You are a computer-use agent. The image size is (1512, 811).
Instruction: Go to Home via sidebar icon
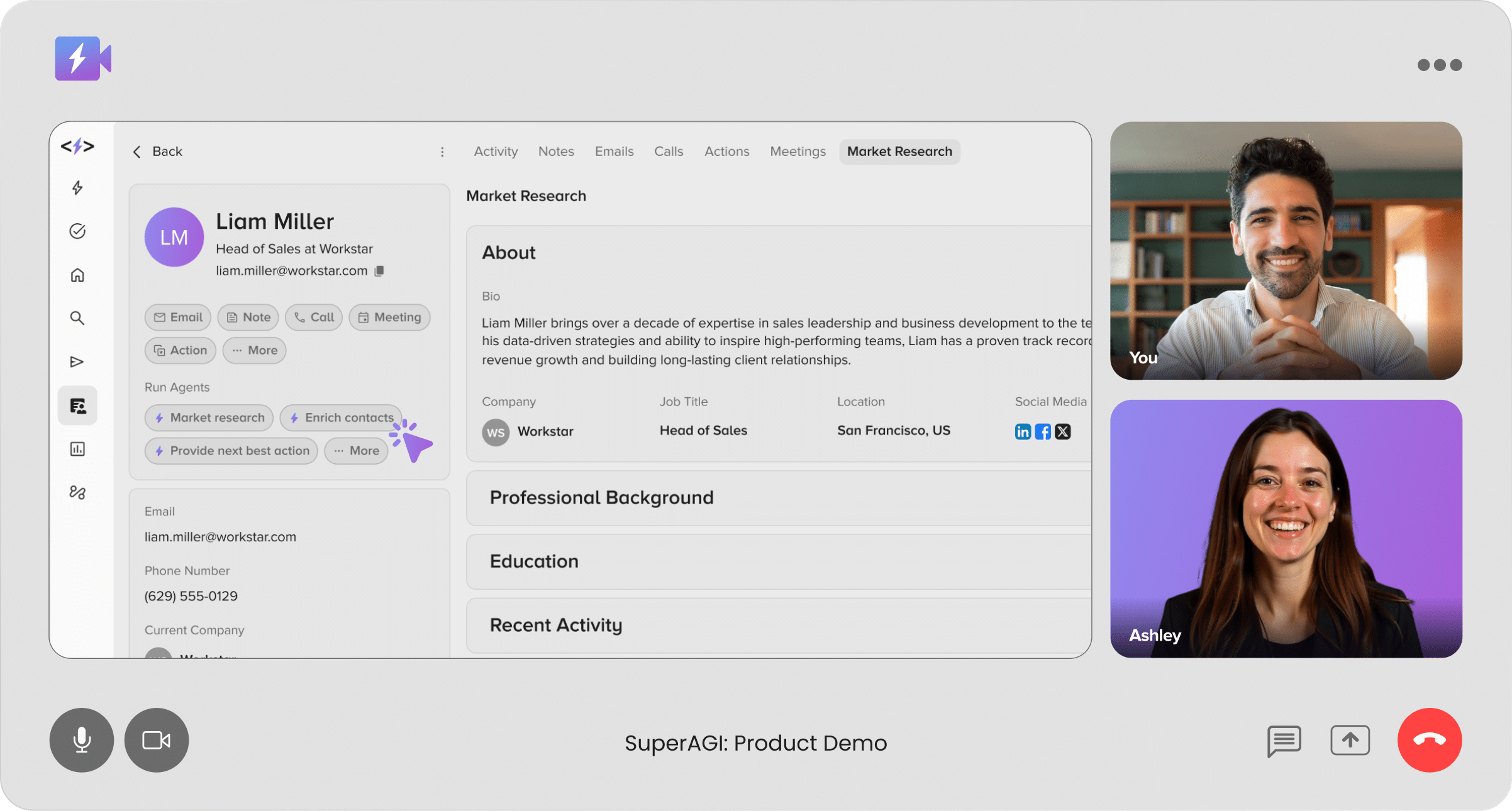tap(77, 275)
